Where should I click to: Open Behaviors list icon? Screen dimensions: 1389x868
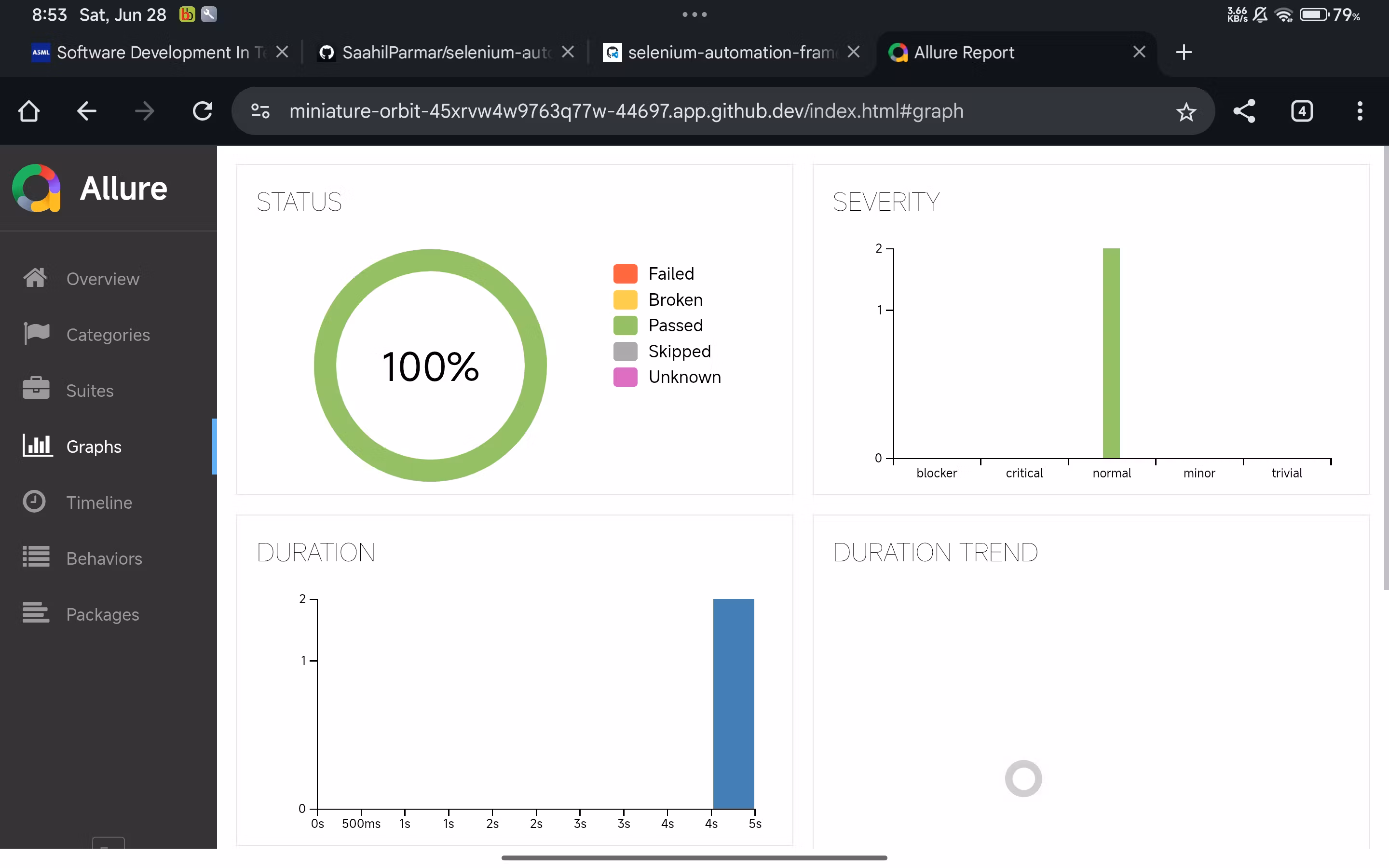[x=36, y=557]
